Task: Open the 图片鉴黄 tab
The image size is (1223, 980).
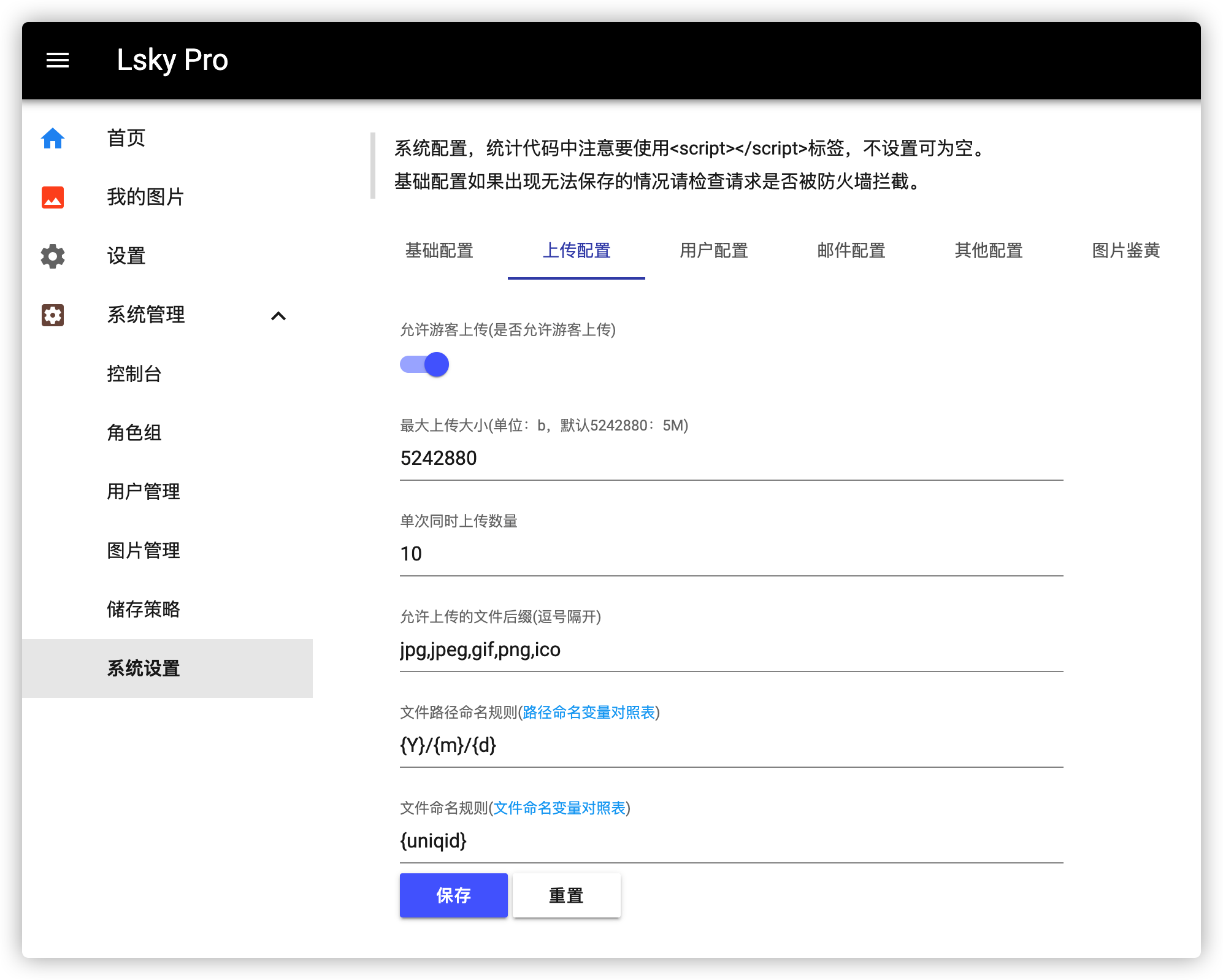Action: click(1126, 251)
